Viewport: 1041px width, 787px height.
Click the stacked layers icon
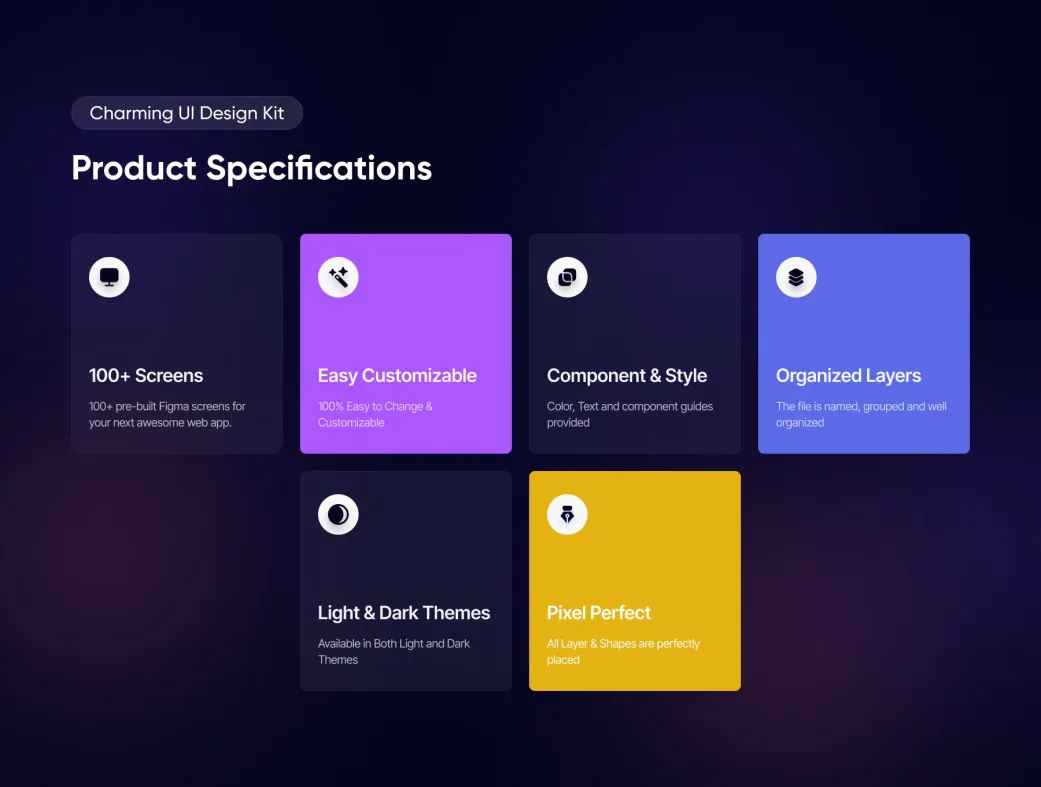796,277
